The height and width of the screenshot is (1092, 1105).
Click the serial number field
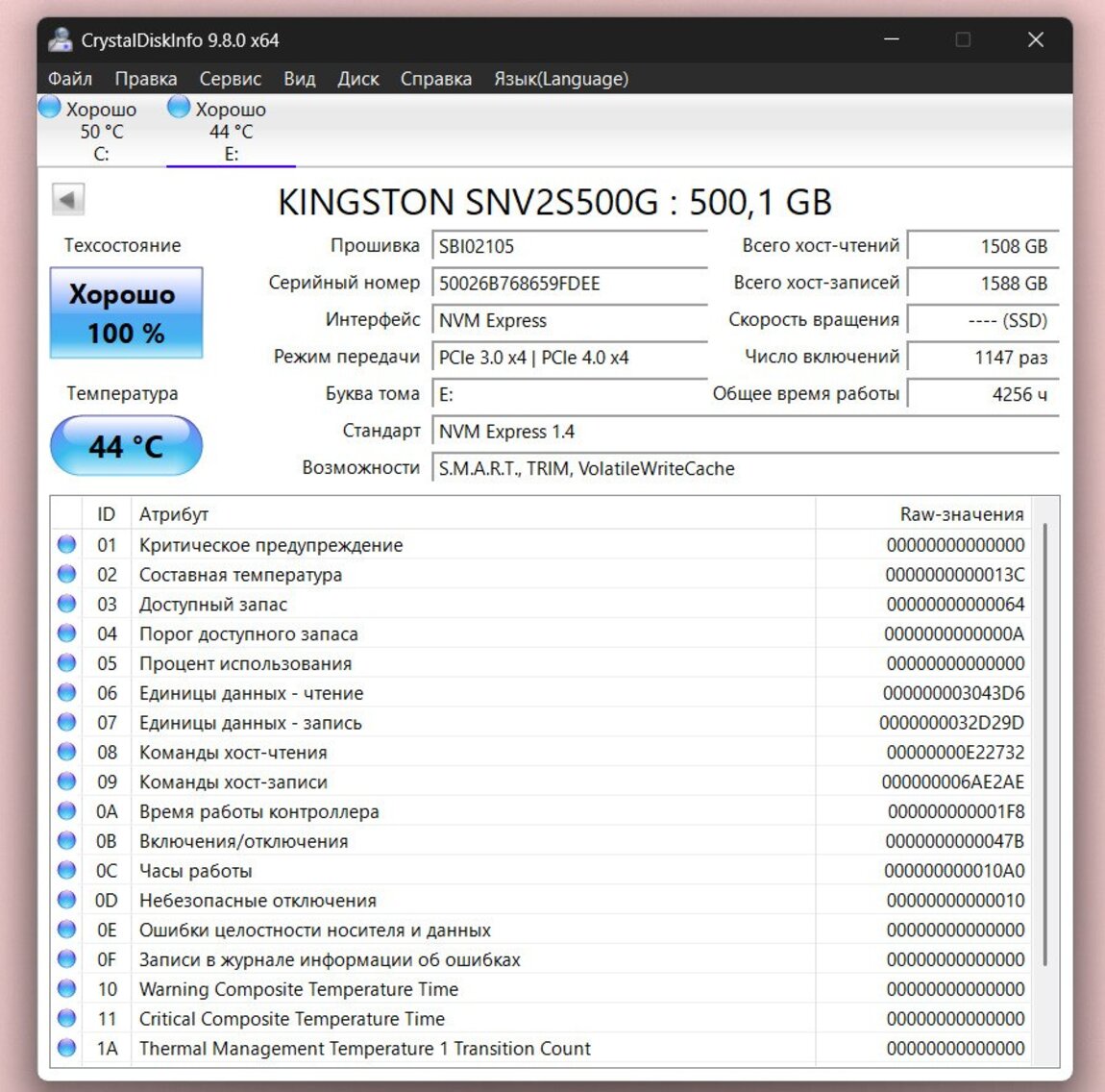(569, 284)
